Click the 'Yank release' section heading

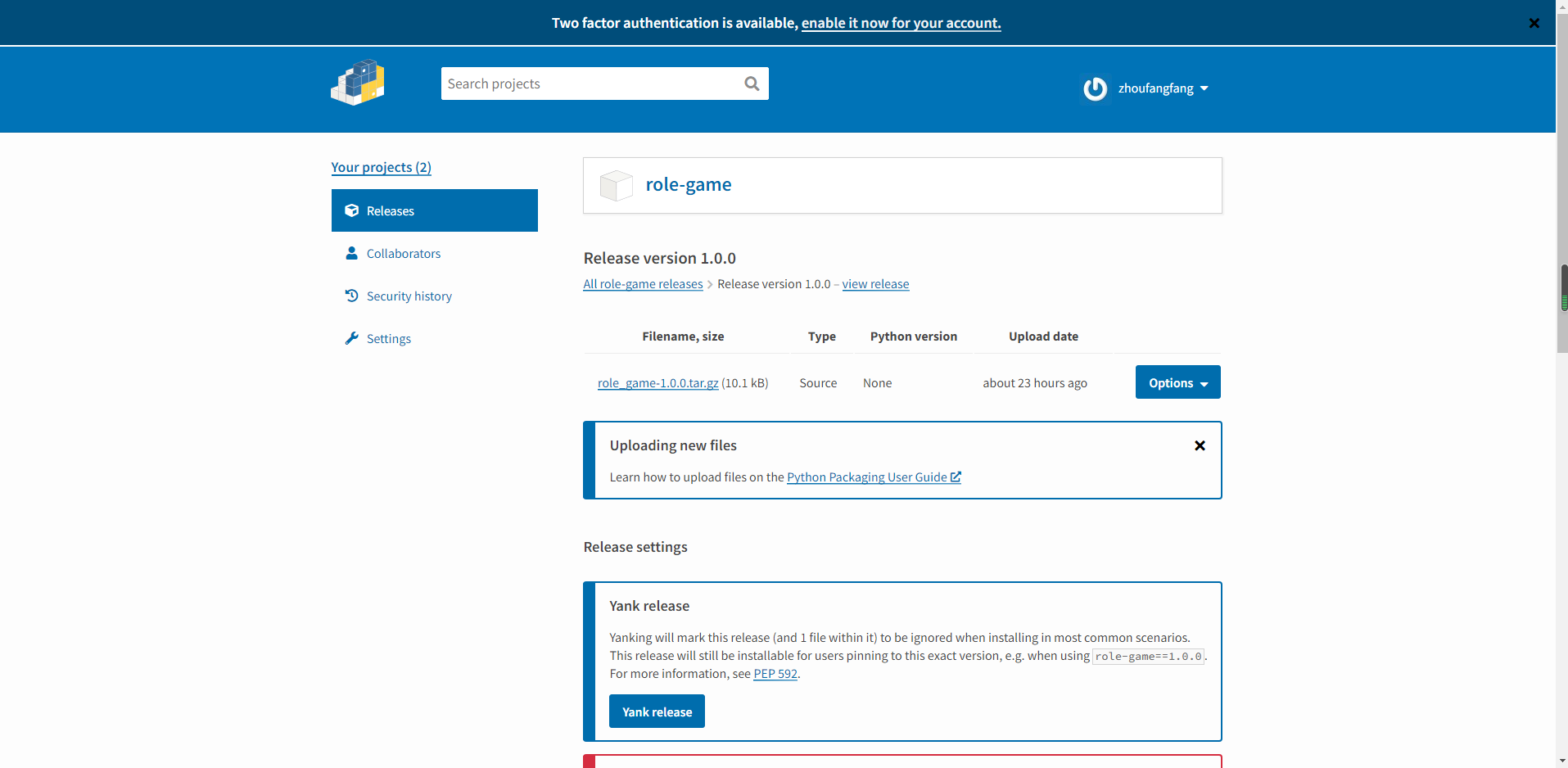point(649,606)
